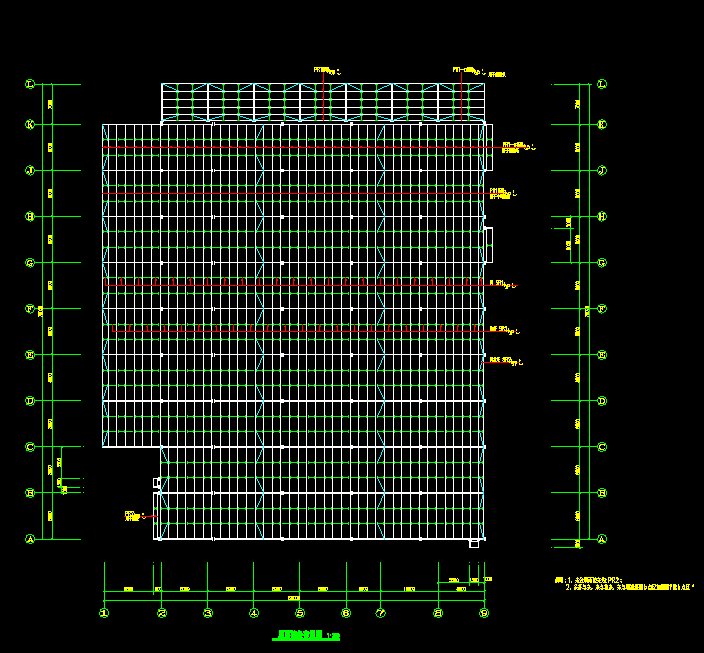Click bottom axis bubble number 3

point(207,613)
